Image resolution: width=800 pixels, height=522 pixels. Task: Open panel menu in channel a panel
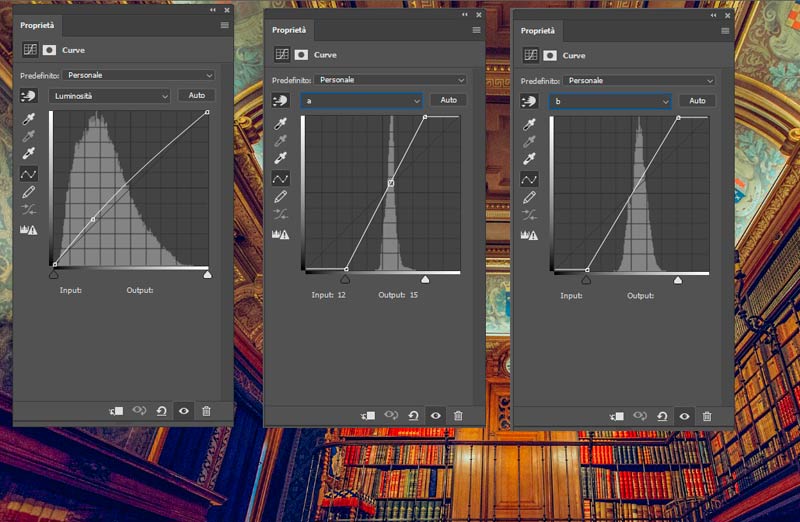(477, 30)
